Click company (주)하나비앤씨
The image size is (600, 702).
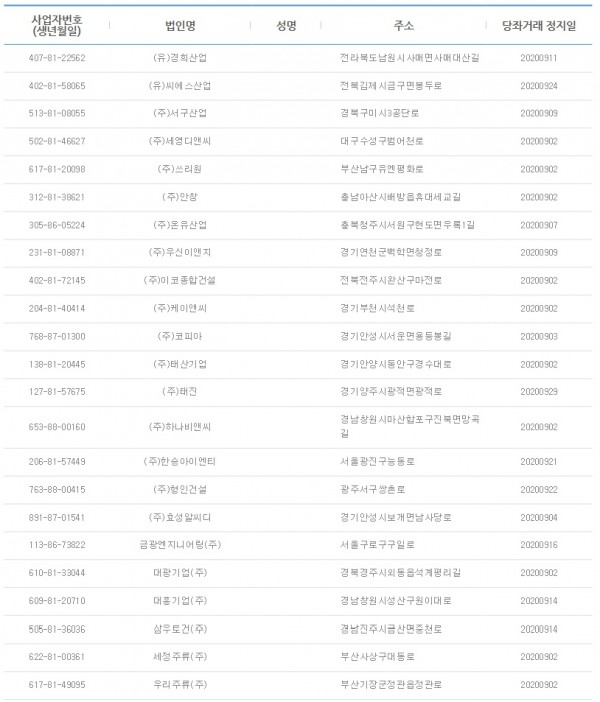[180, 427]
